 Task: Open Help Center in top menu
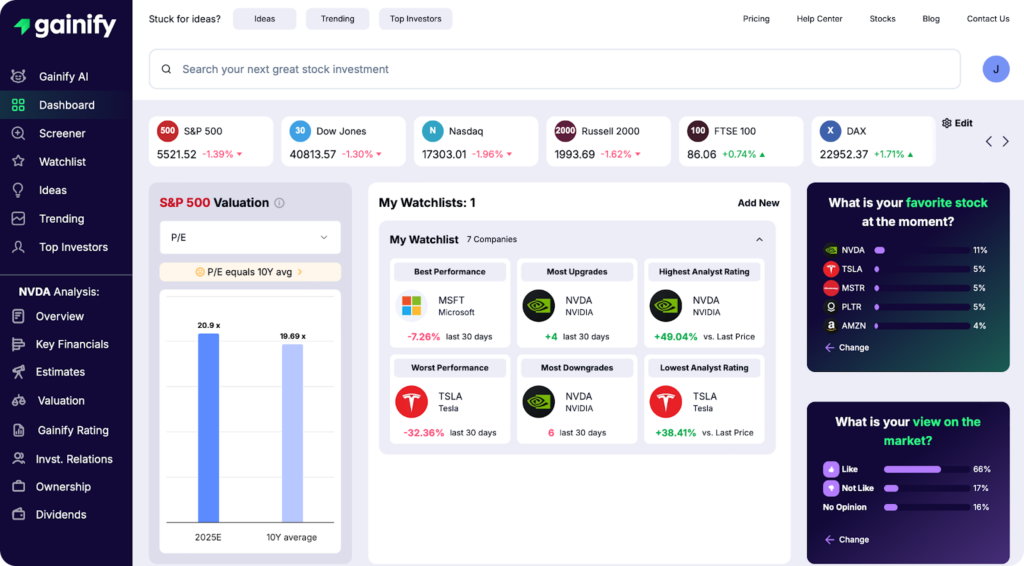820,19
